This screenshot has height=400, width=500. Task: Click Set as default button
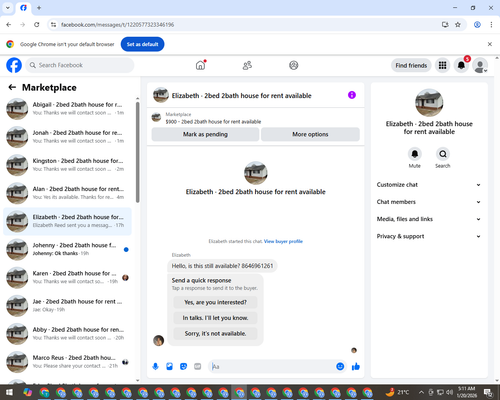click(142, 44)
